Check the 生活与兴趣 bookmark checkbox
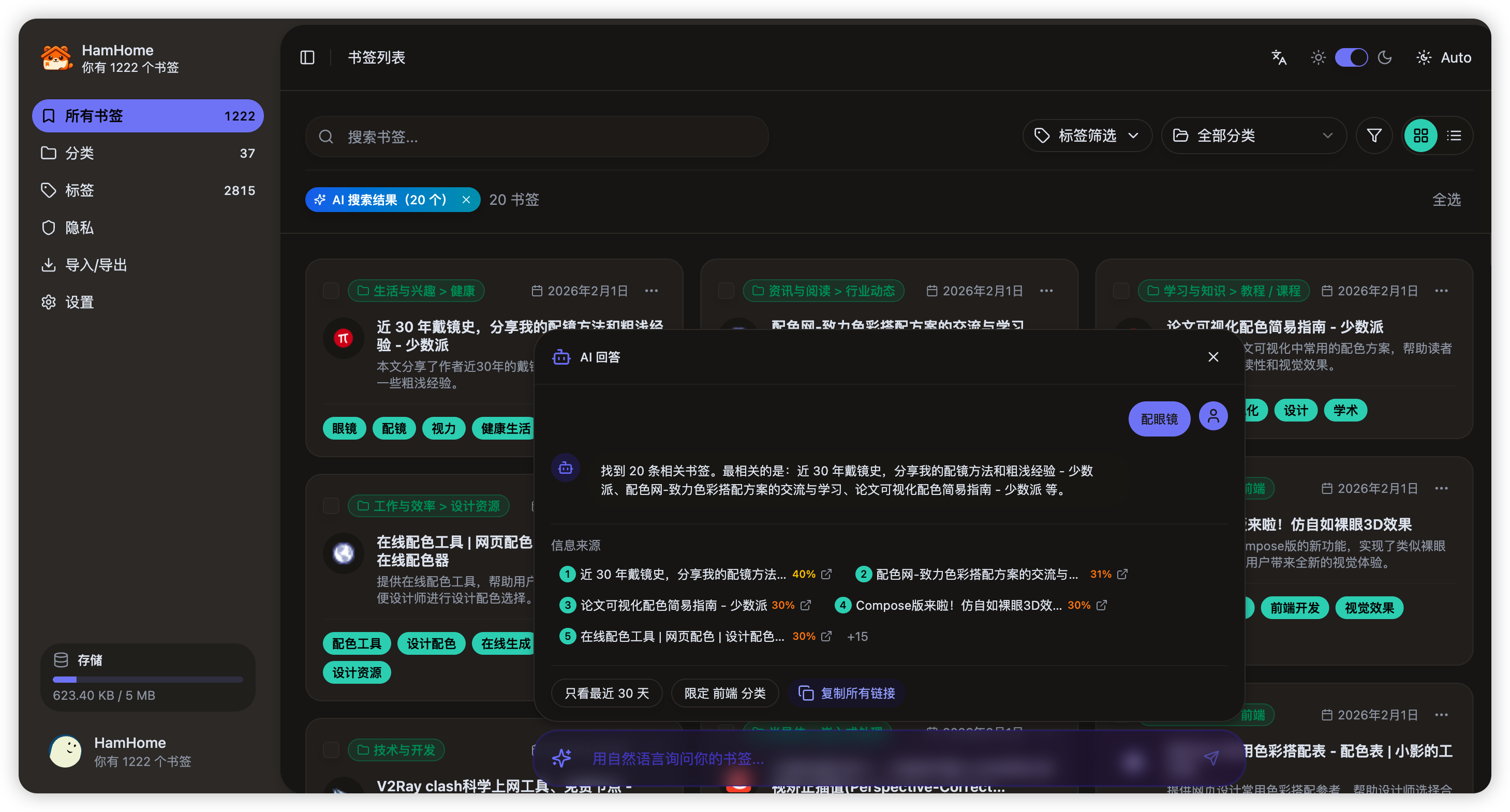The width and height of the screenshot is (1510, 812). 331,291
